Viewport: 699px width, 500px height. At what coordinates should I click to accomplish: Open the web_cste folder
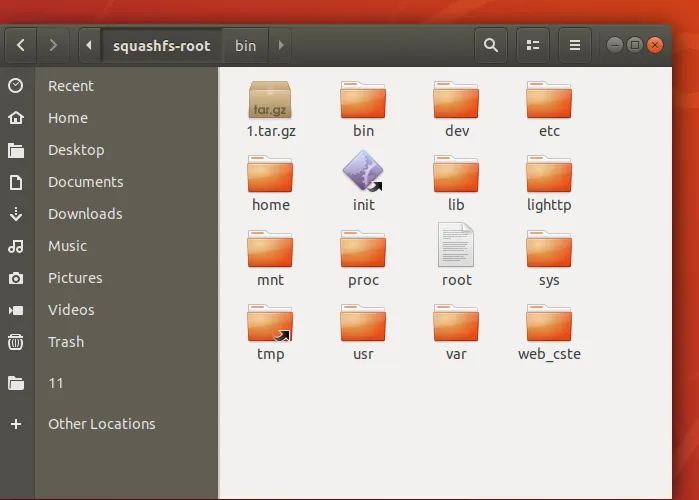tap(549, 324)
